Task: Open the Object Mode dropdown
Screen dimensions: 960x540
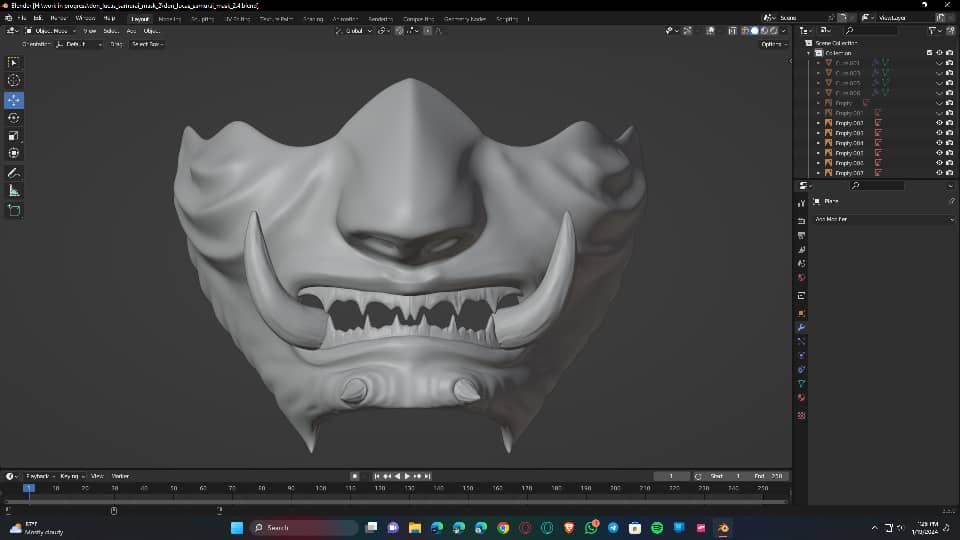Action: tap(50, 31)
